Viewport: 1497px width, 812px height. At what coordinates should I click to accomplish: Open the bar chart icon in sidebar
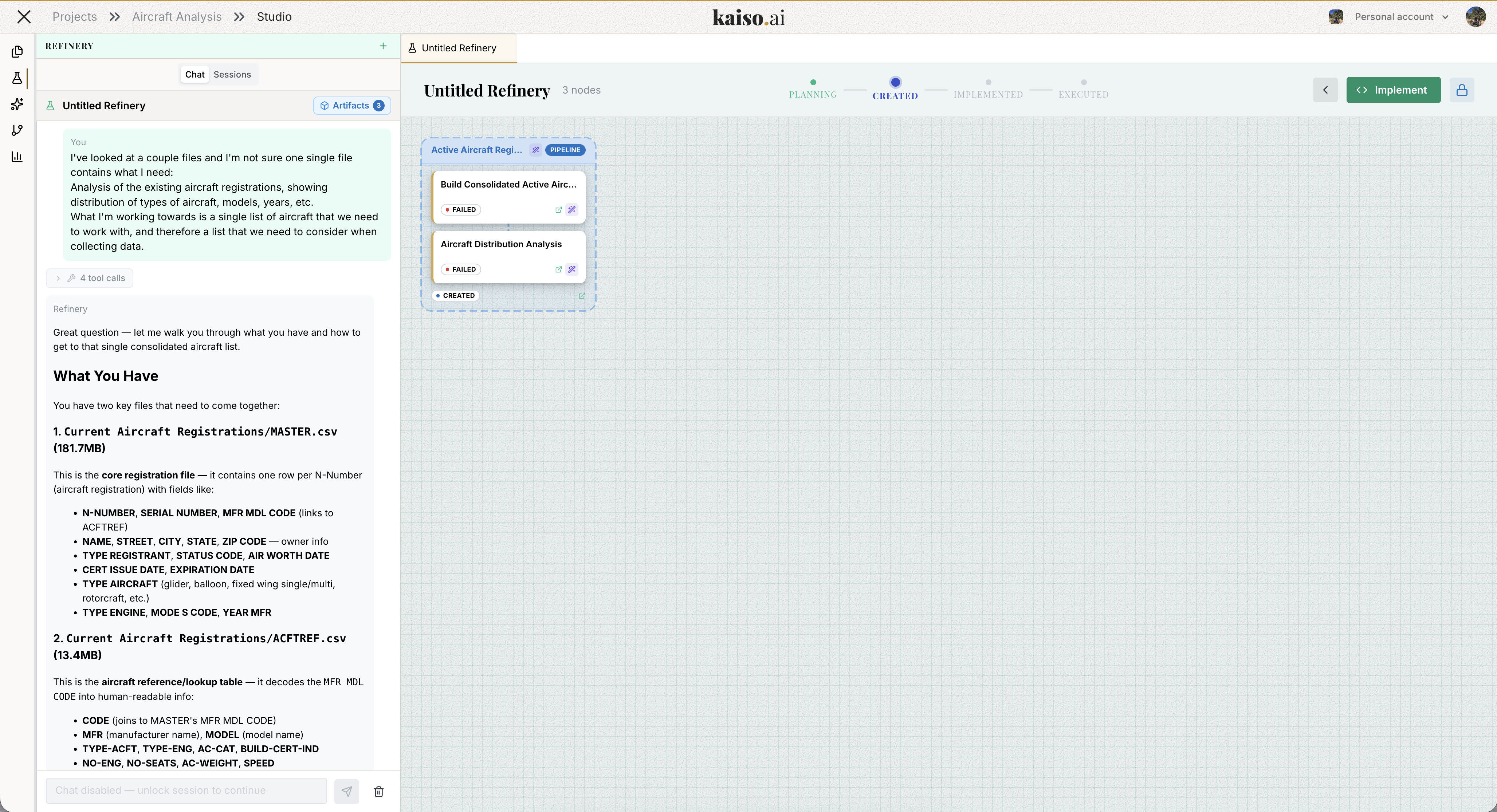[17, 156]
